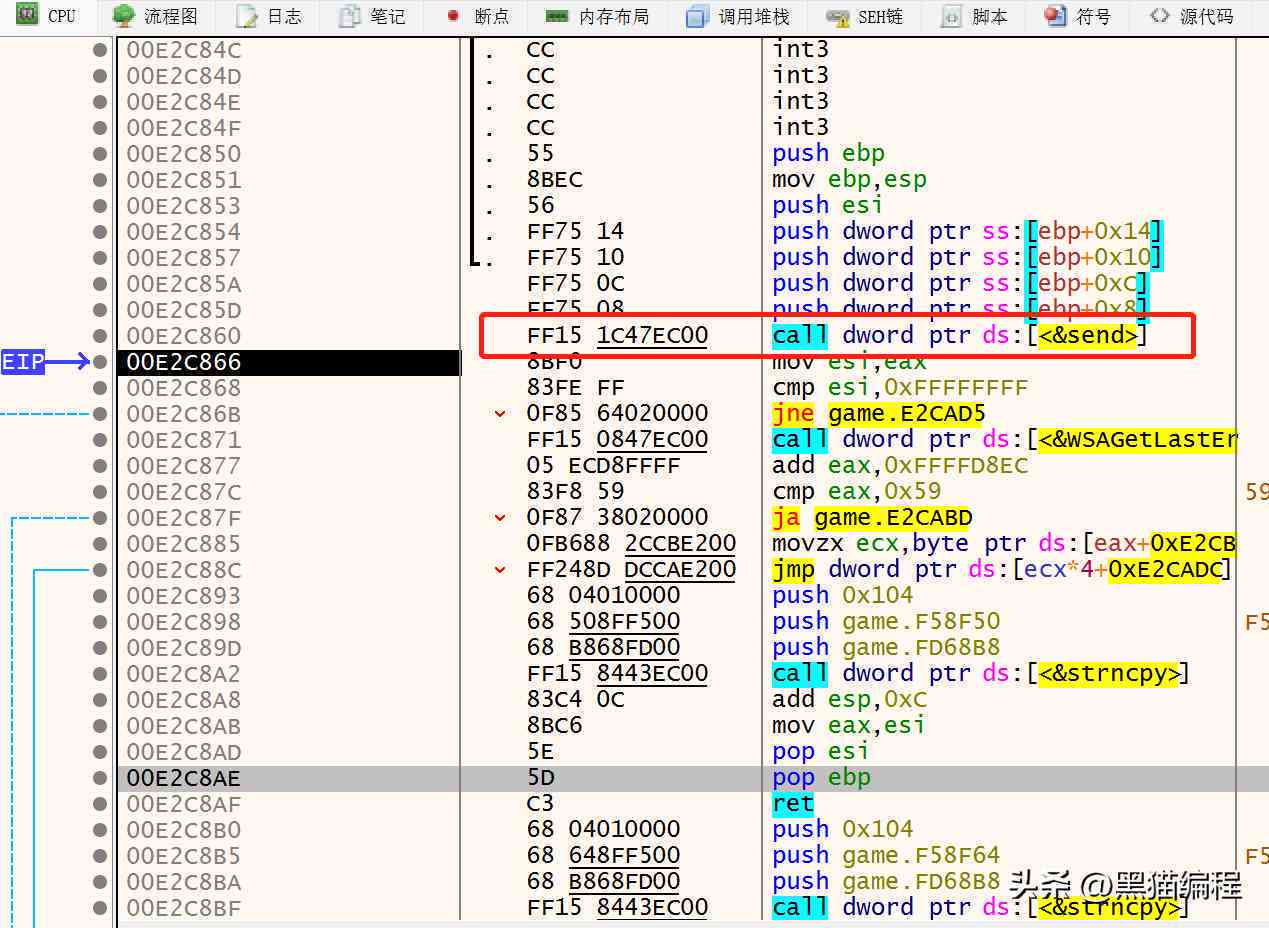Select the mov eax,esi instruction
Screen dimensions: 1269x928
tap(849, 726)
